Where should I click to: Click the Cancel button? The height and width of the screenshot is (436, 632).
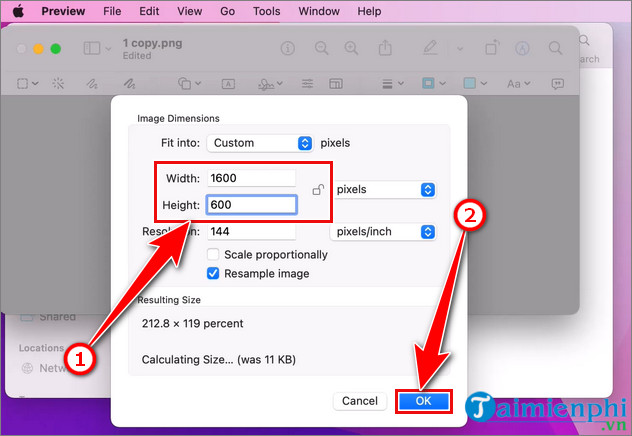pos(360,401)
